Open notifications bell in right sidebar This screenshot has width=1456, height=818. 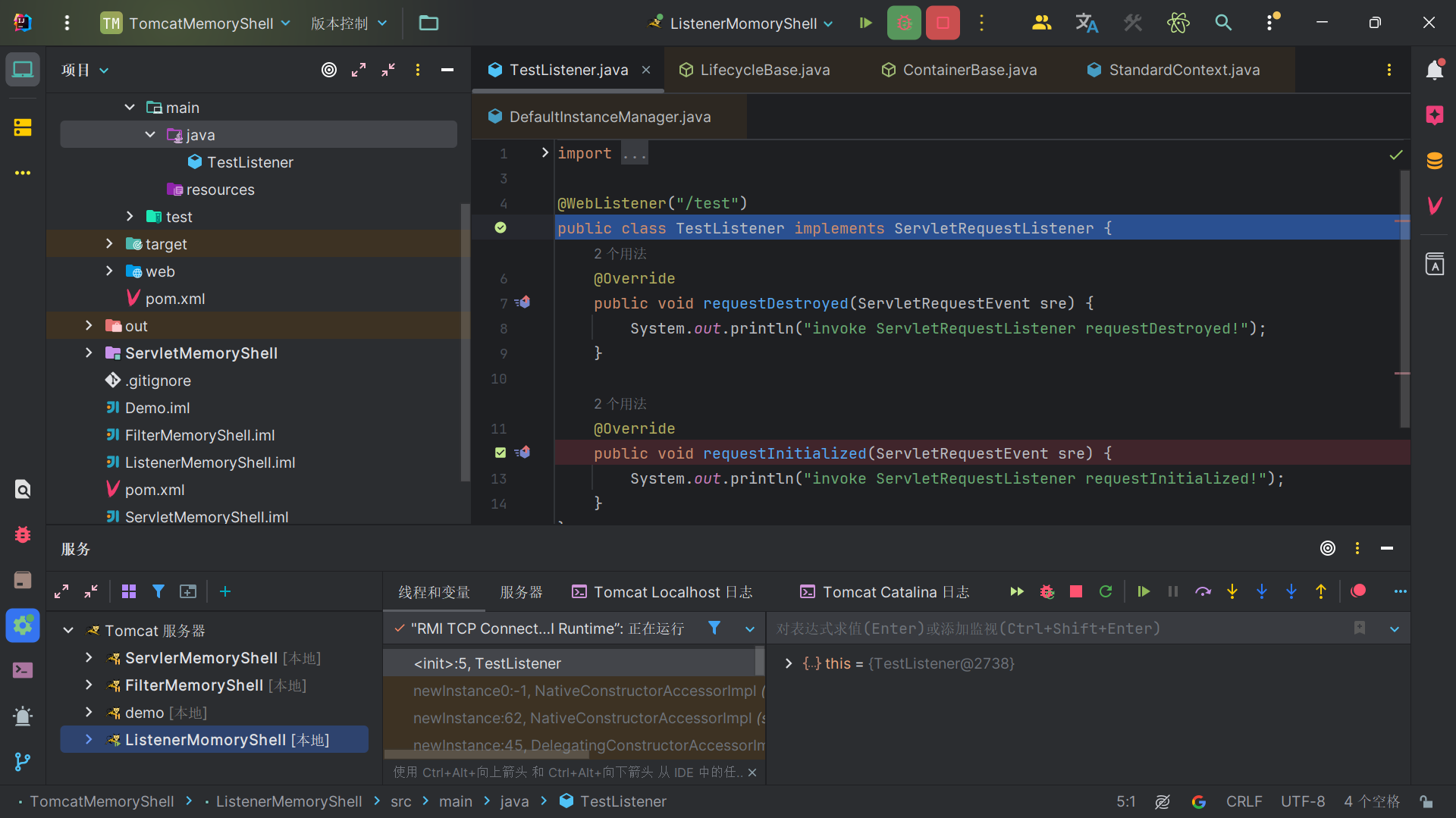click(x=1435, y=70)
